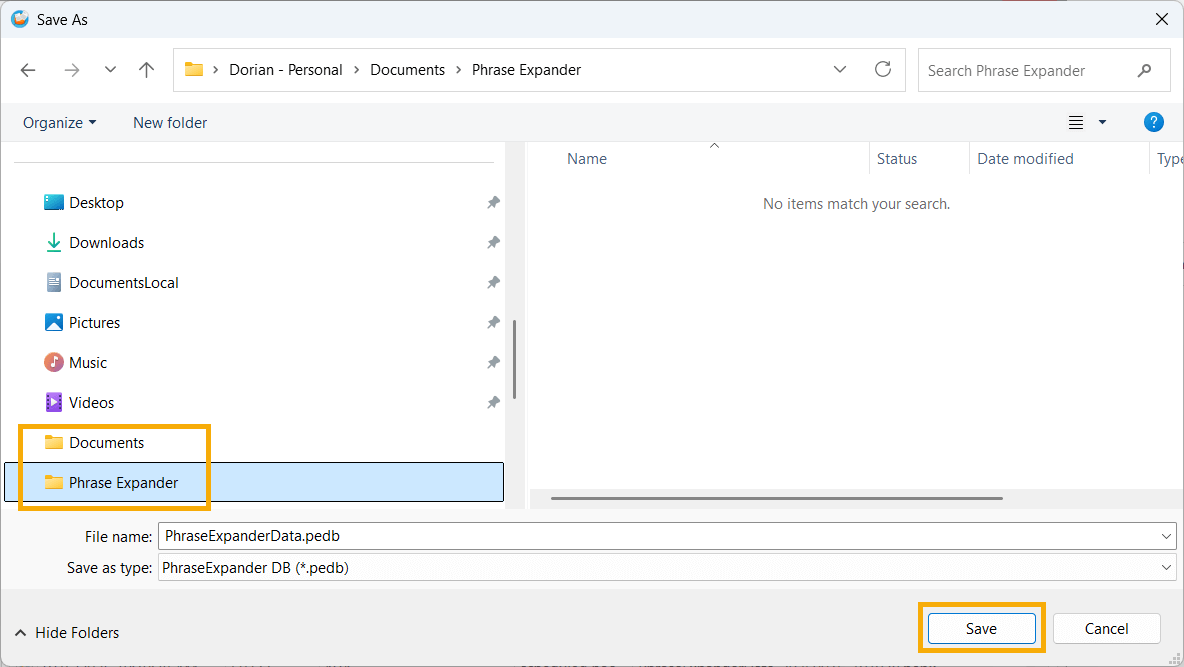
Task: Click the pin icon beside DocumentsLocal
Action: pos(493,283)
